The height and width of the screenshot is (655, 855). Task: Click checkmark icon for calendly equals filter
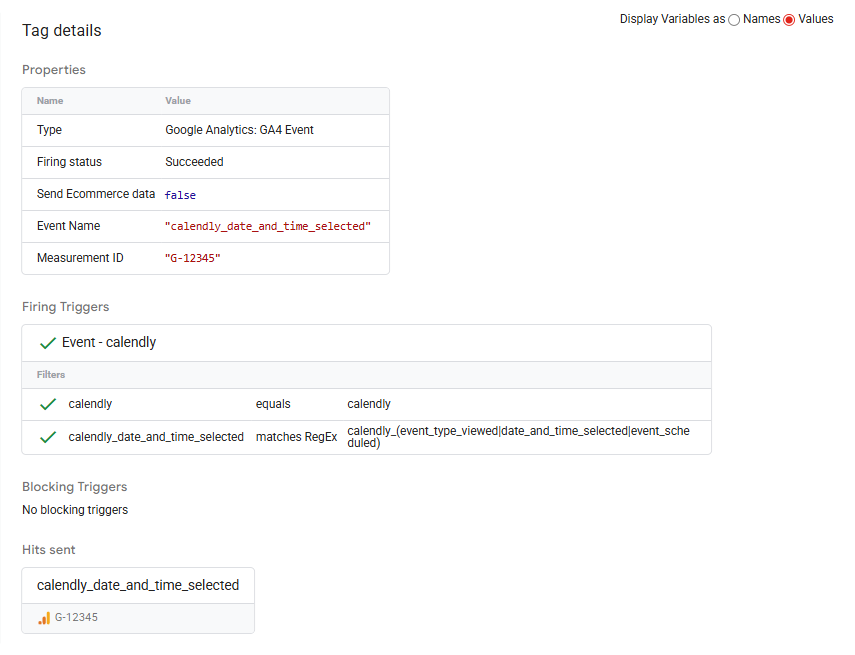(x=47, y=404)
